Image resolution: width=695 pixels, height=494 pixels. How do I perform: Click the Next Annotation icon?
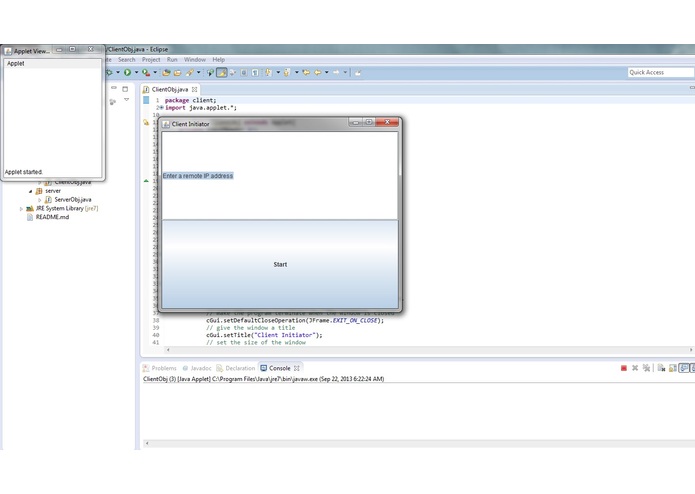pos(269,72)
